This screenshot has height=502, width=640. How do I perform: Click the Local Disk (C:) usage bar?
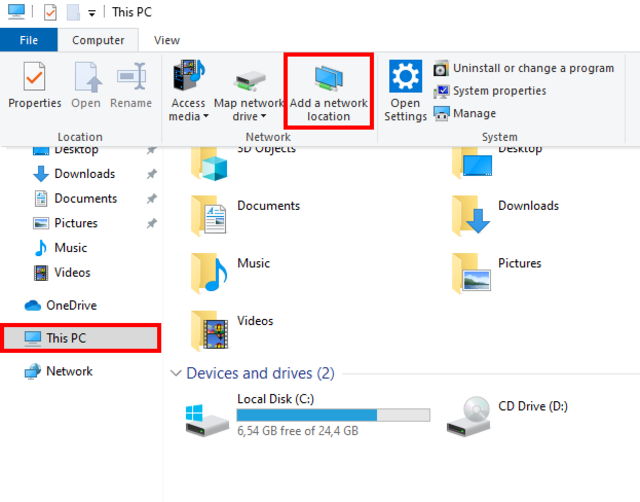pyautogui.click(x=333, y=415)
